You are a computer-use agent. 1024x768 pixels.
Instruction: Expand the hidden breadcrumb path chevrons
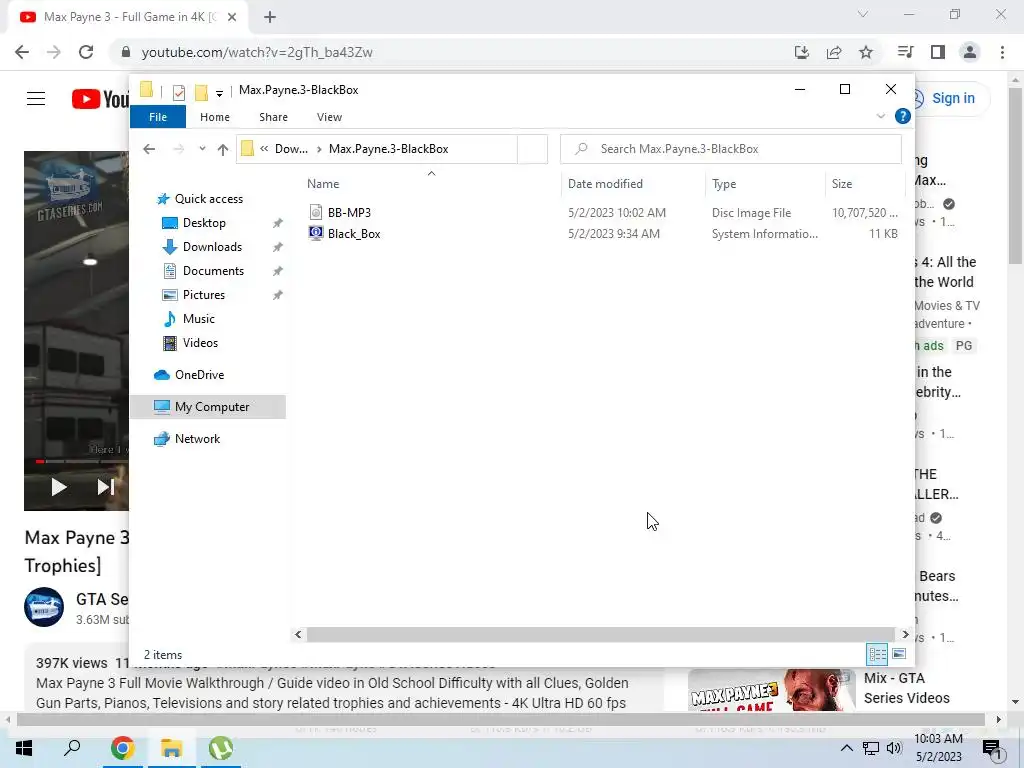coord(264,149)
